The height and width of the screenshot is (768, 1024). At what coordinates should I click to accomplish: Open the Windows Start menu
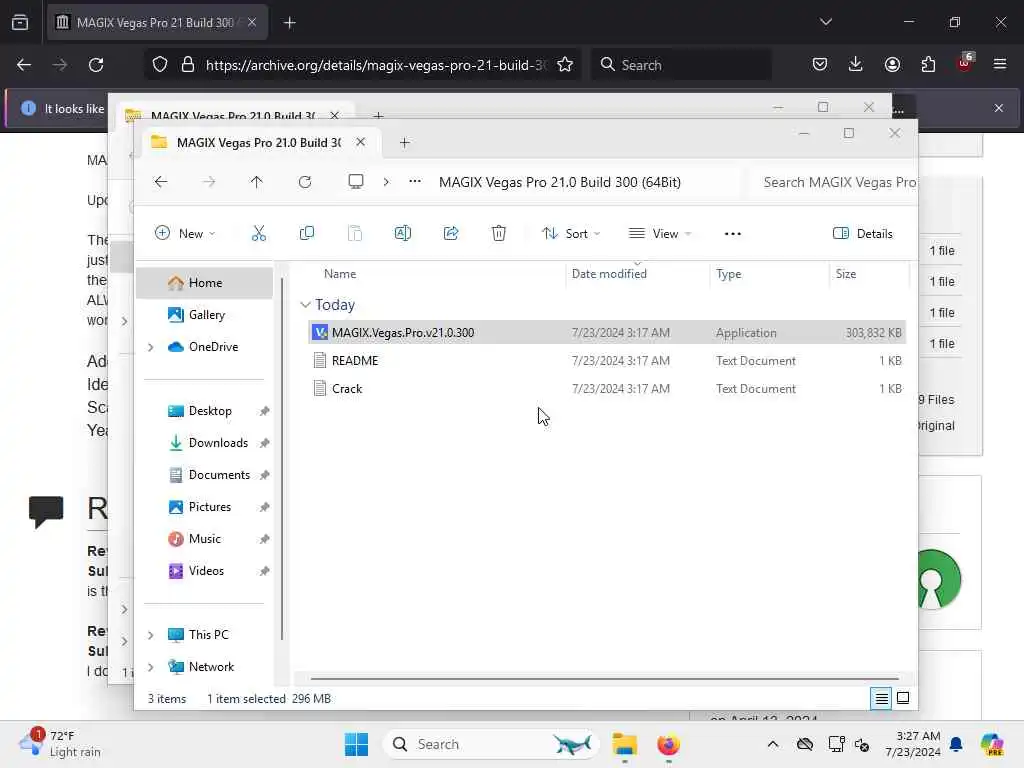tap(356, 744)
